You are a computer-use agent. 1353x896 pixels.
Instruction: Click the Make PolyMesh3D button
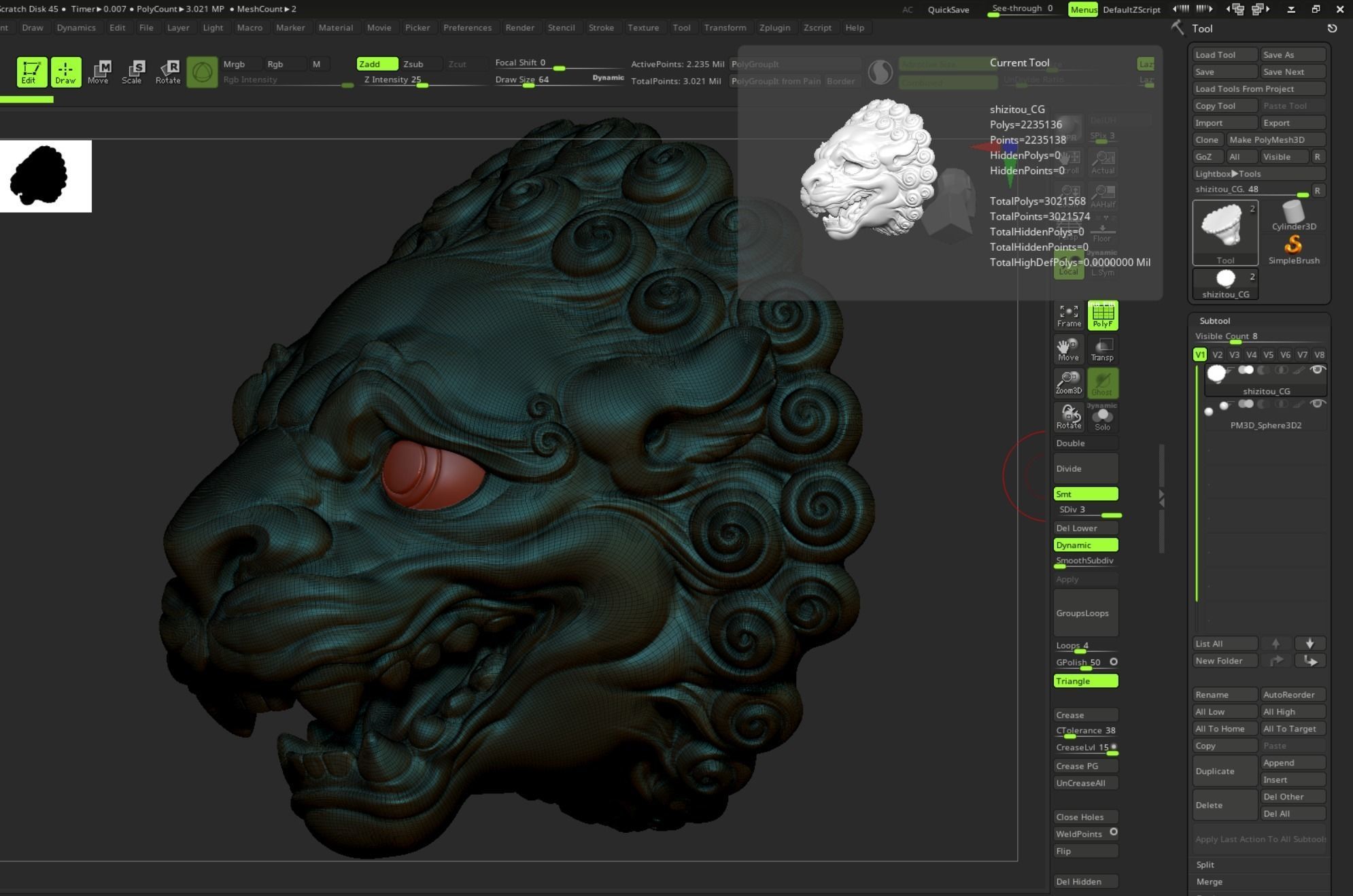click(1276, 140)
